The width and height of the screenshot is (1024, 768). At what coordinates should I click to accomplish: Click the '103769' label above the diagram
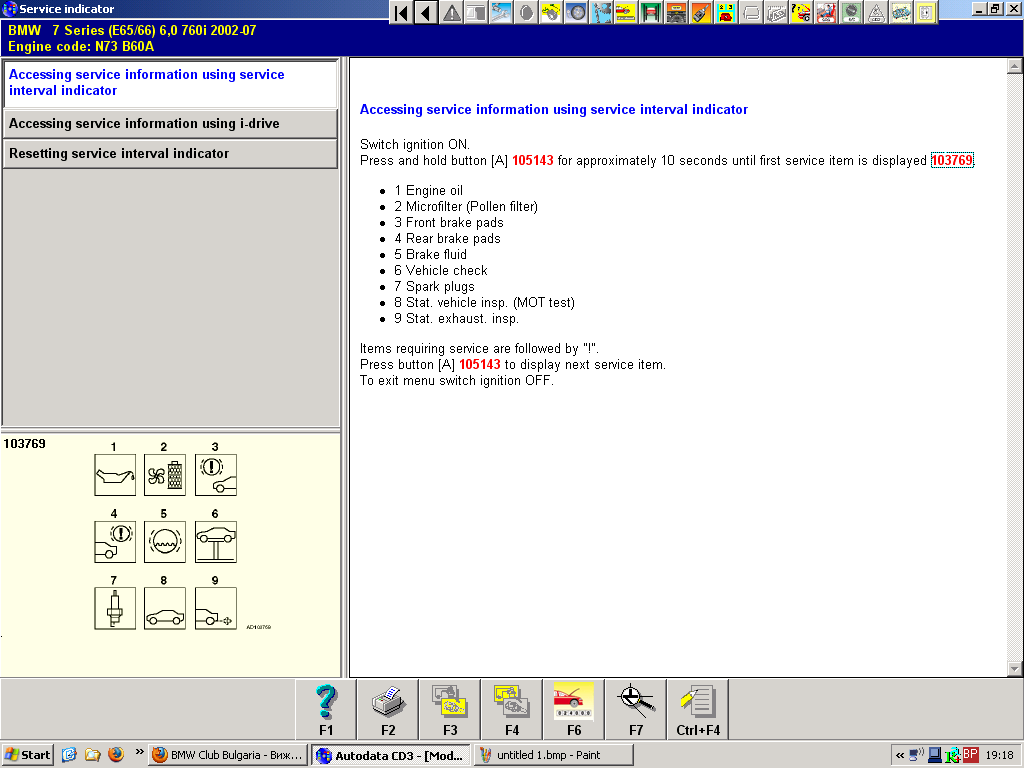25,444
